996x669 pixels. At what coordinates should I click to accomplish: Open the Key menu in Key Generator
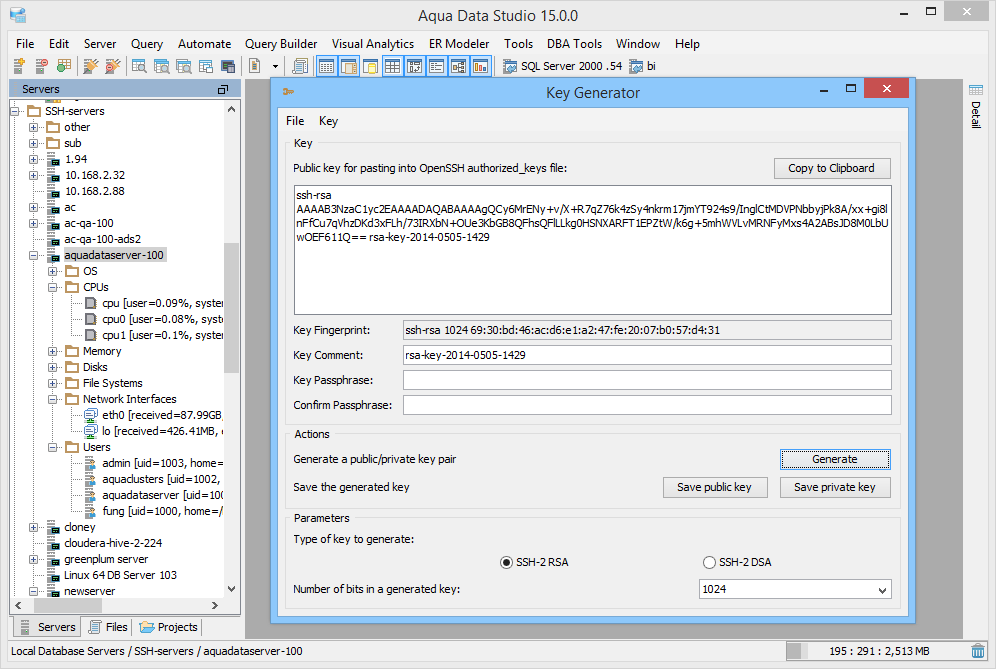pyautogui.click(x=328, y=121)
